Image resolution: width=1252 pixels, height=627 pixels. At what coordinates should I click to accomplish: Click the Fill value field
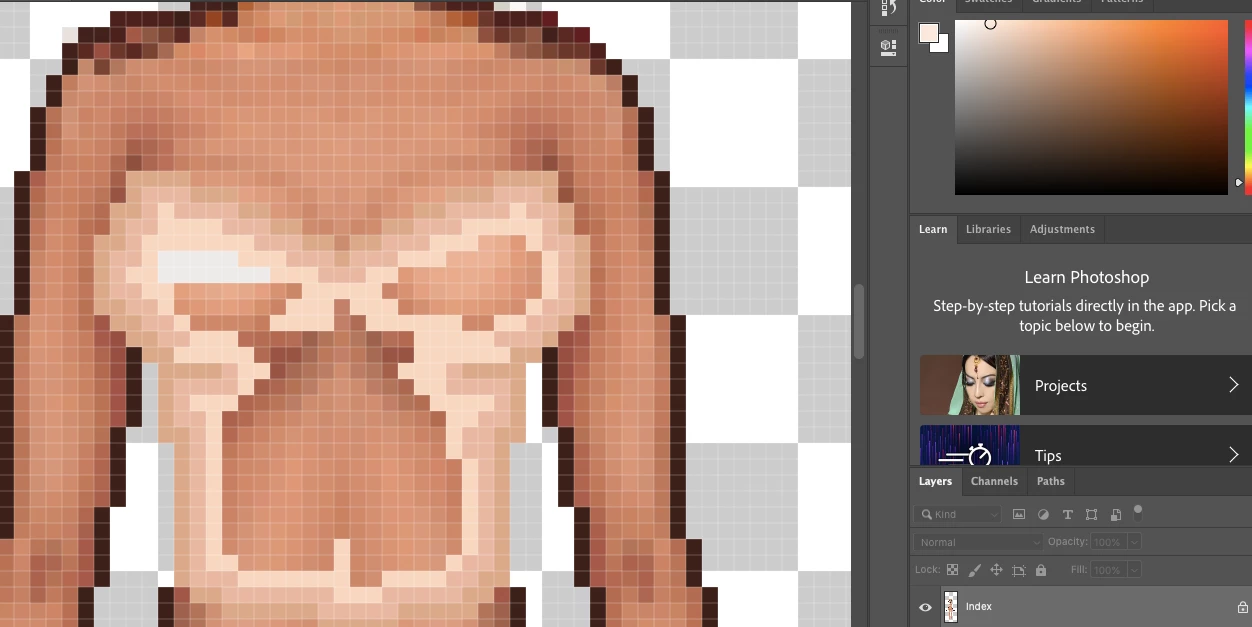[x=1108, y=570]
